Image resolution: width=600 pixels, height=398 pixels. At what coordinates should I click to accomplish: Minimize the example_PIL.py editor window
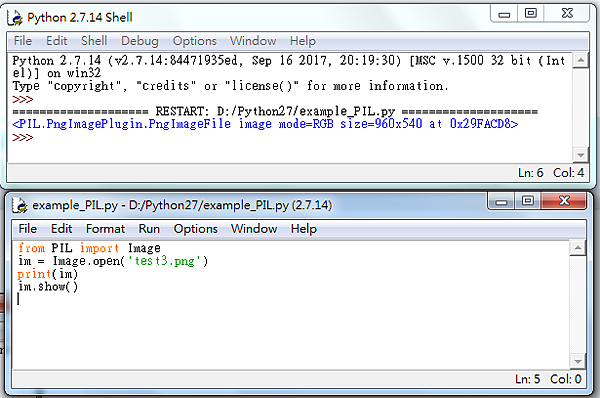(x=501, y=201)
